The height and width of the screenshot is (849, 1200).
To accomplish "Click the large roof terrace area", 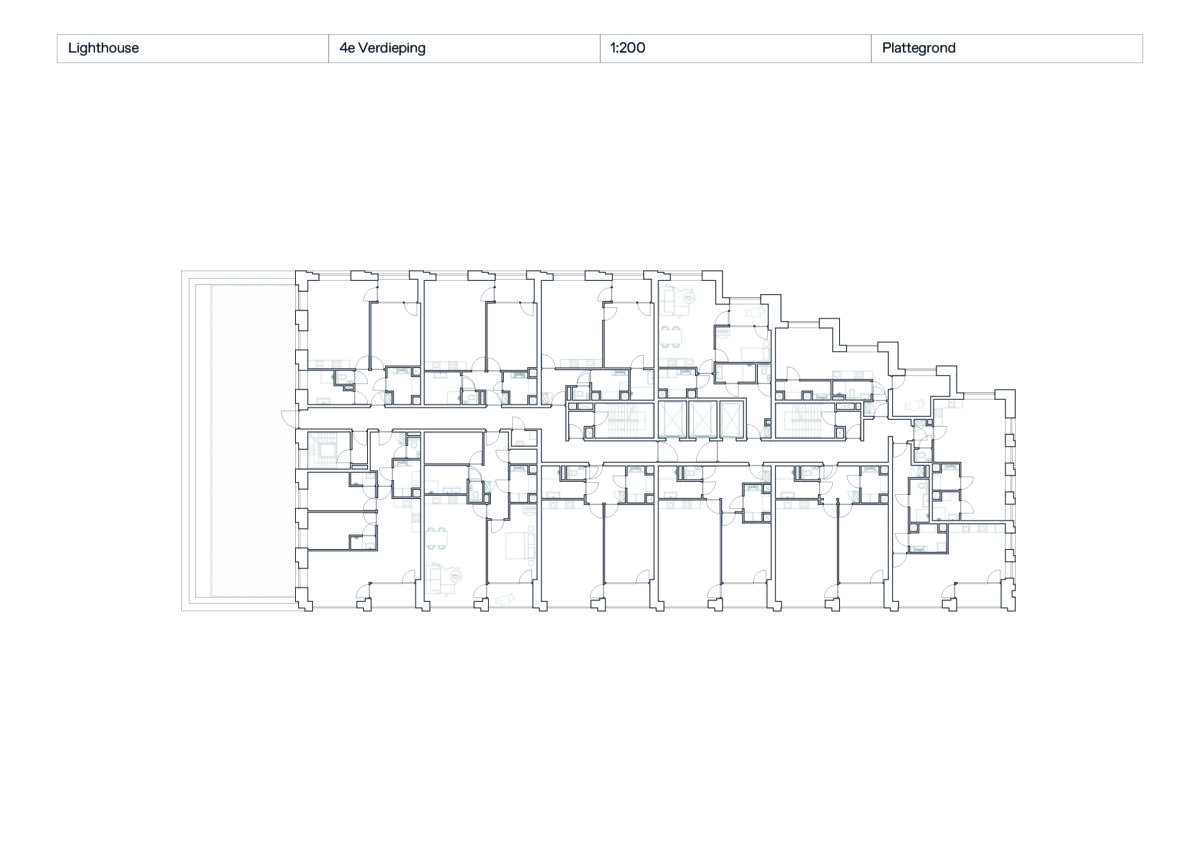I will (x=240, y=440).
